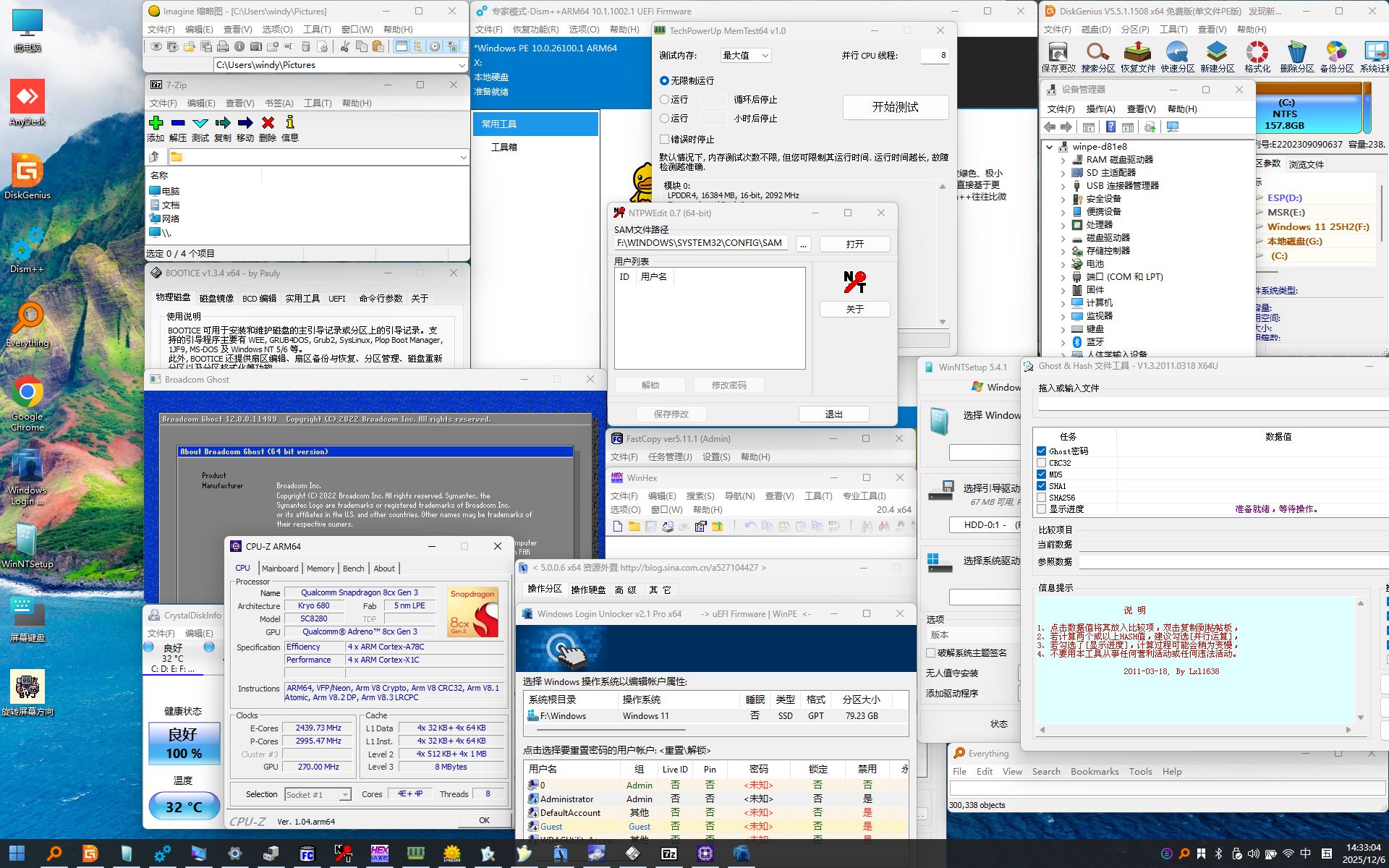Expand the USB controllers tree node
Viewport: 1389px width, 868px height.
1063,186
